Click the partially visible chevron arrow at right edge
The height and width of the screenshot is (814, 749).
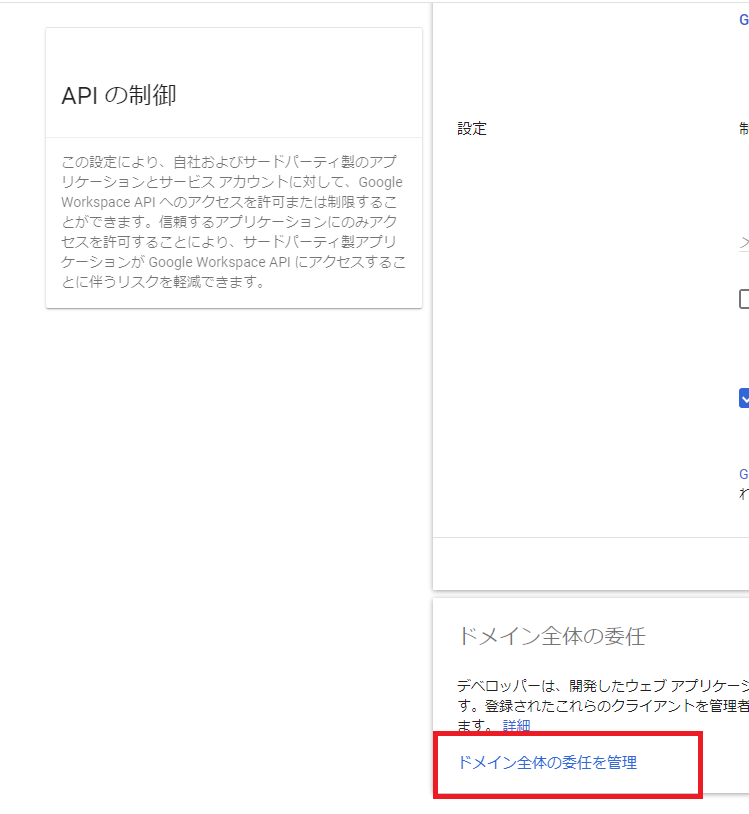click(x=744, y=242)
